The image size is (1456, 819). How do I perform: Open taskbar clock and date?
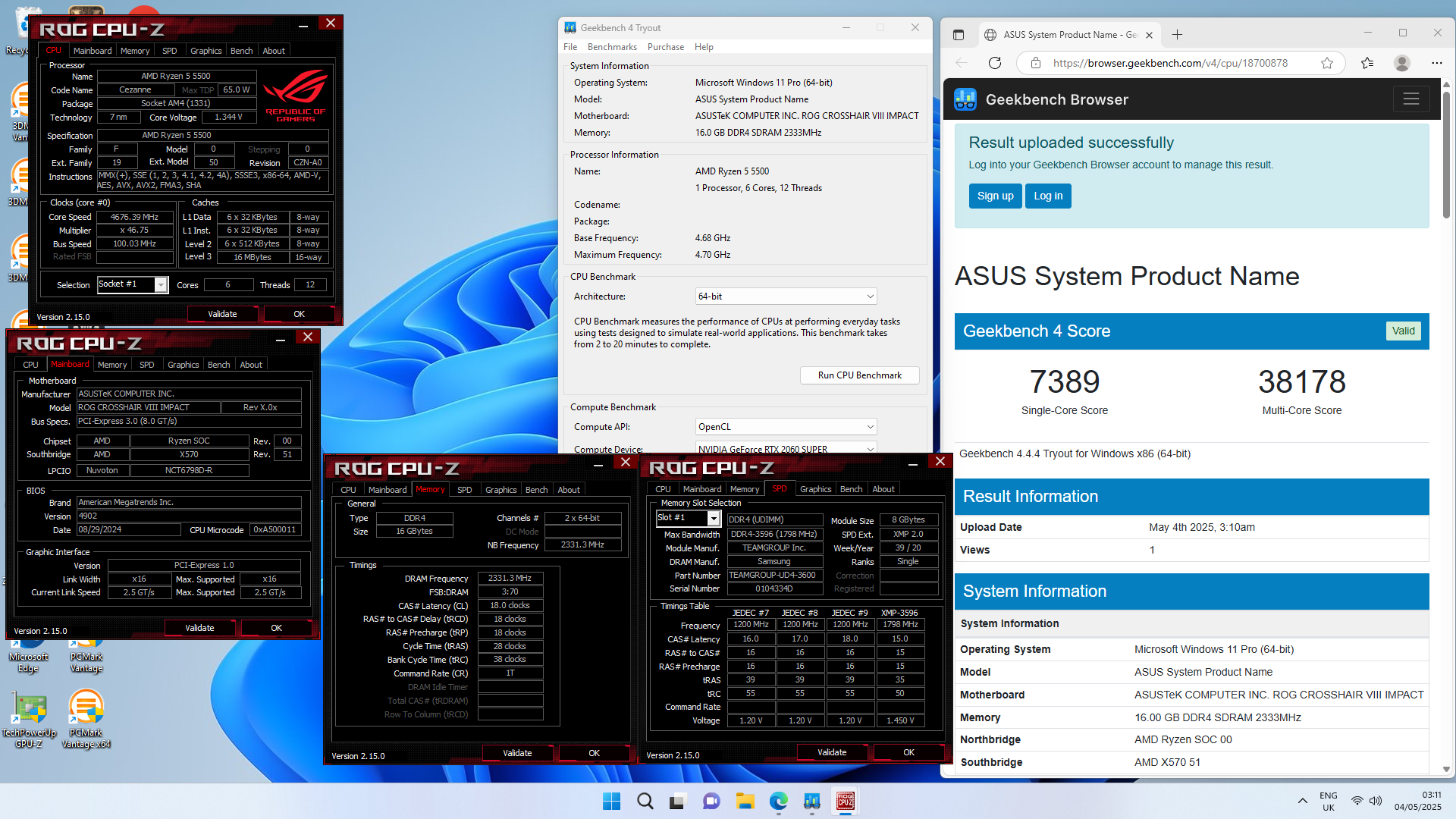click(1417, 801)
